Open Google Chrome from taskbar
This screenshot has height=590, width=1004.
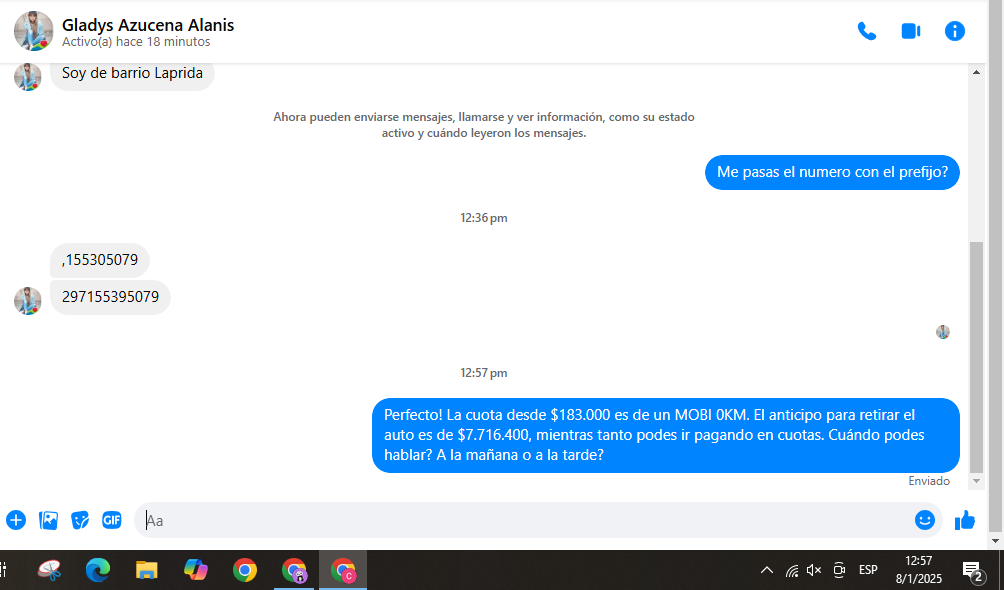pyautogui.click(x=245, y=570)
